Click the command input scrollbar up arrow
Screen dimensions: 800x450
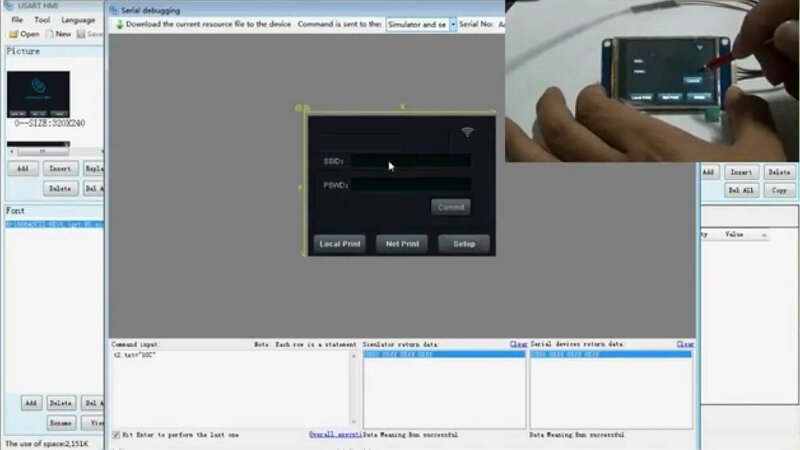pyautogui.click(x=354, y=356)
